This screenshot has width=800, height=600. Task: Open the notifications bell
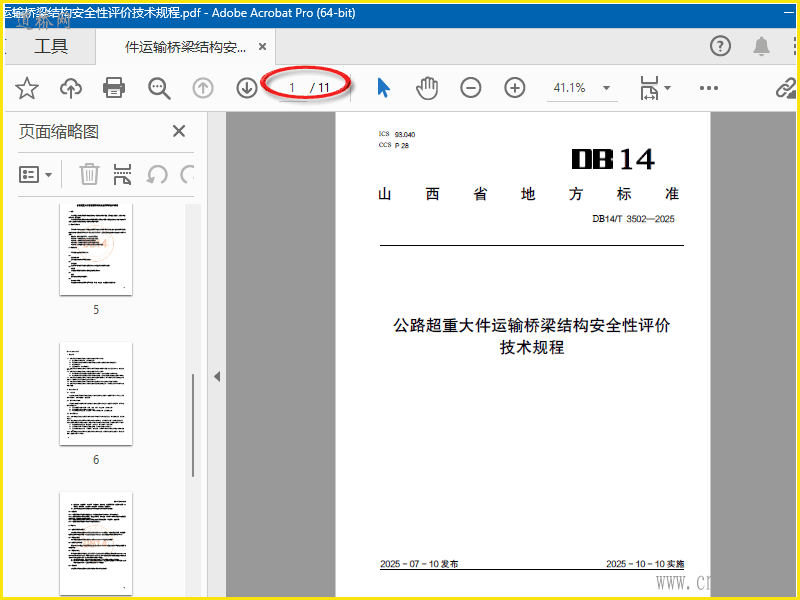click(x=762, y=46)
